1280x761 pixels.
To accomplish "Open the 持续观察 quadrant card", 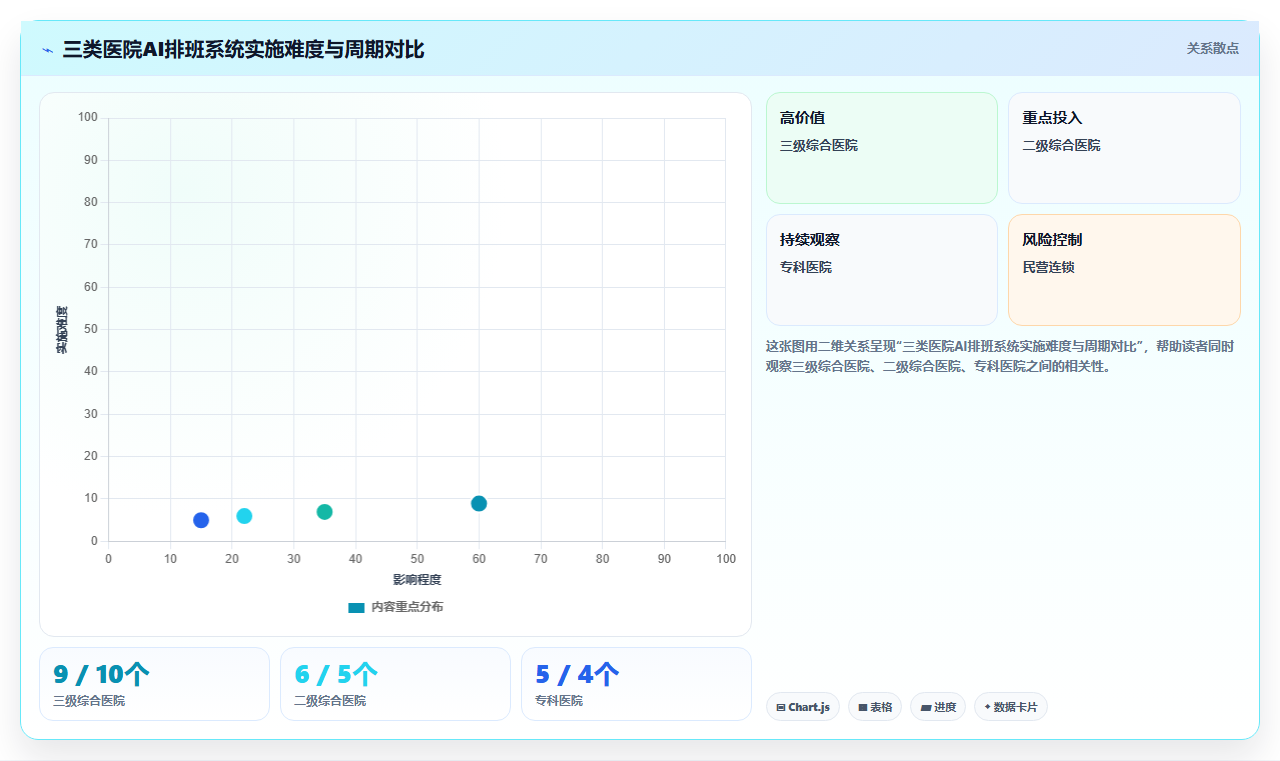I will point(882,270).
